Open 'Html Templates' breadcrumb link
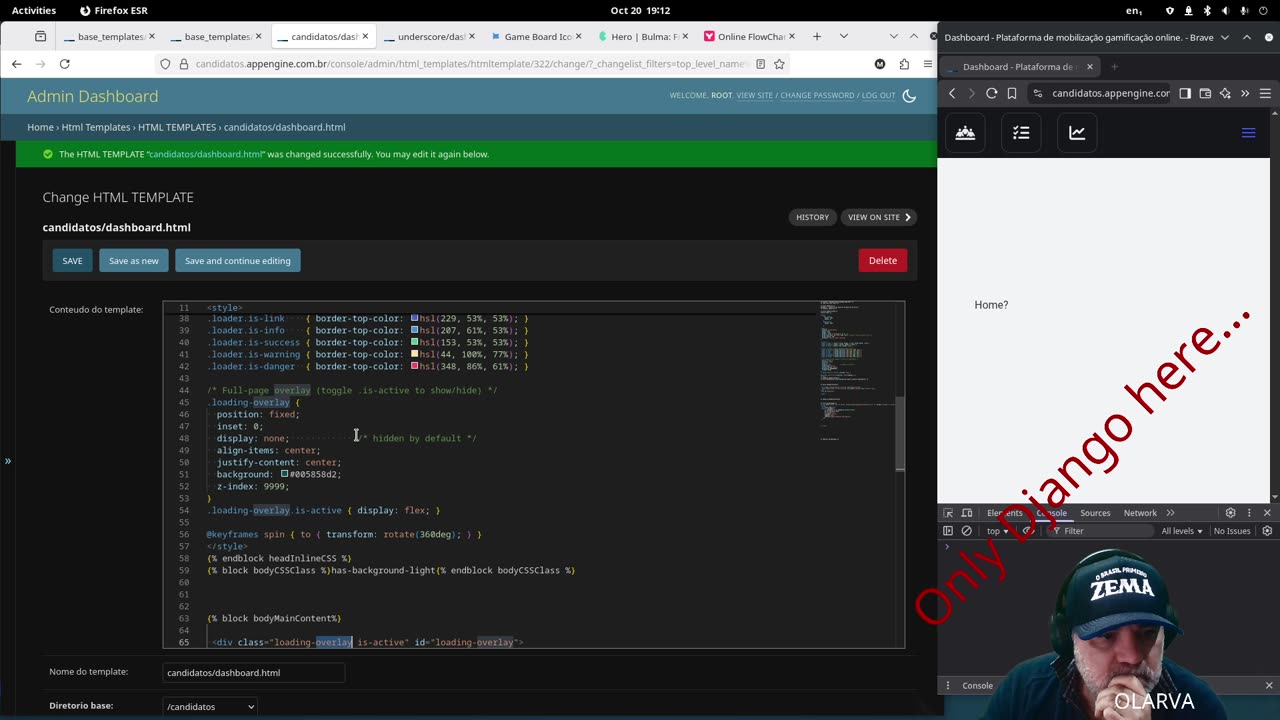Image resolution: width=1280 pixels, height=720 pixels. [x=96, y=128]
